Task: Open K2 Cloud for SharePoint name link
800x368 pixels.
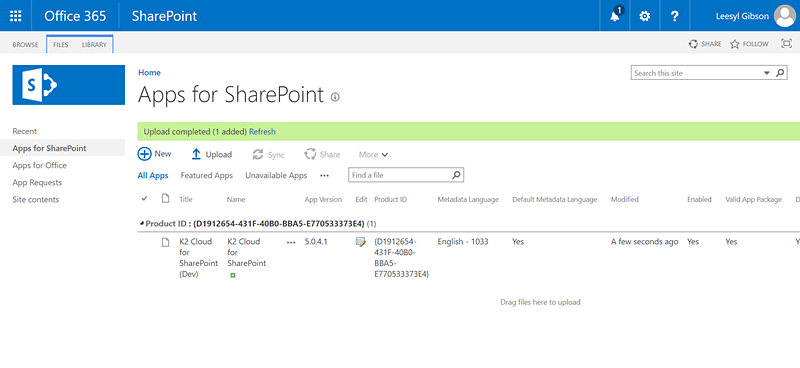Action: tap(246, 252)
